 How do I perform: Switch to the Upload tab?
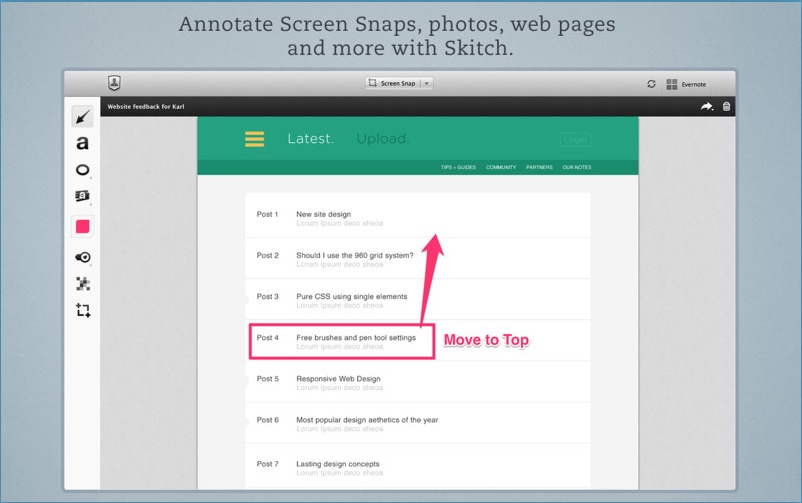click(382, 139)
